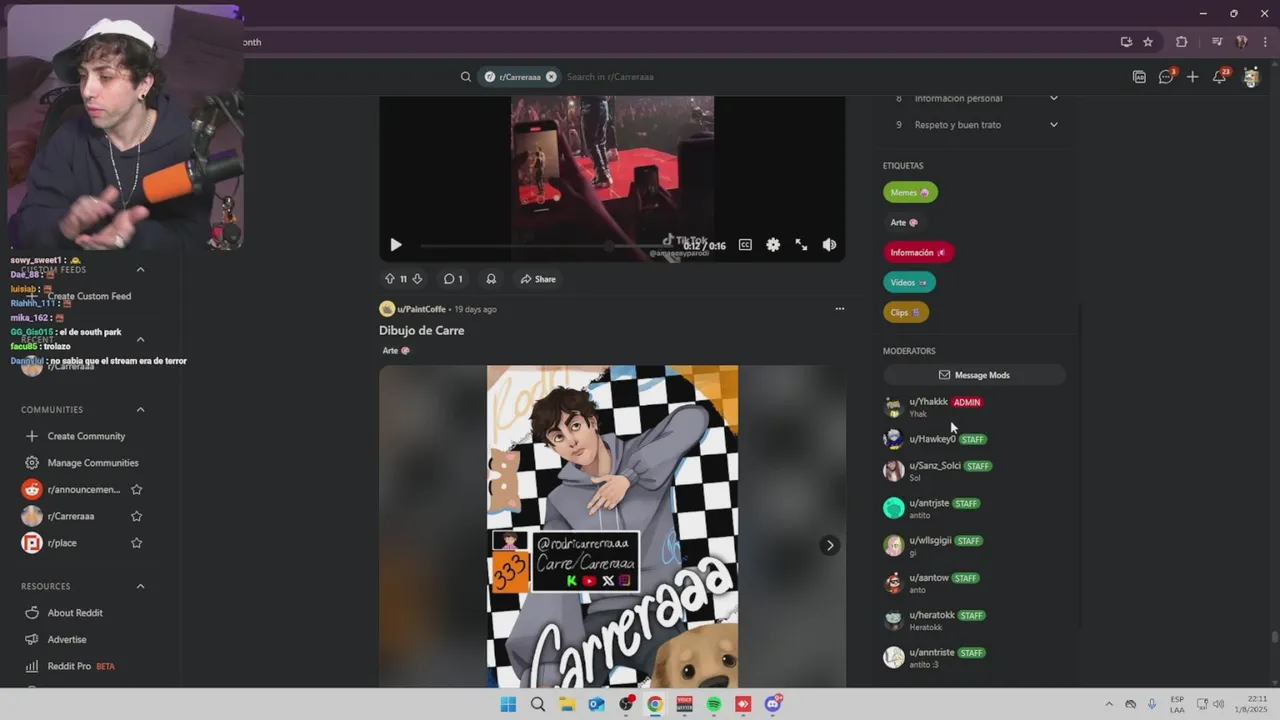Expand the video to fullscreen
This screenshot has height=720, width=1280.
801,245
